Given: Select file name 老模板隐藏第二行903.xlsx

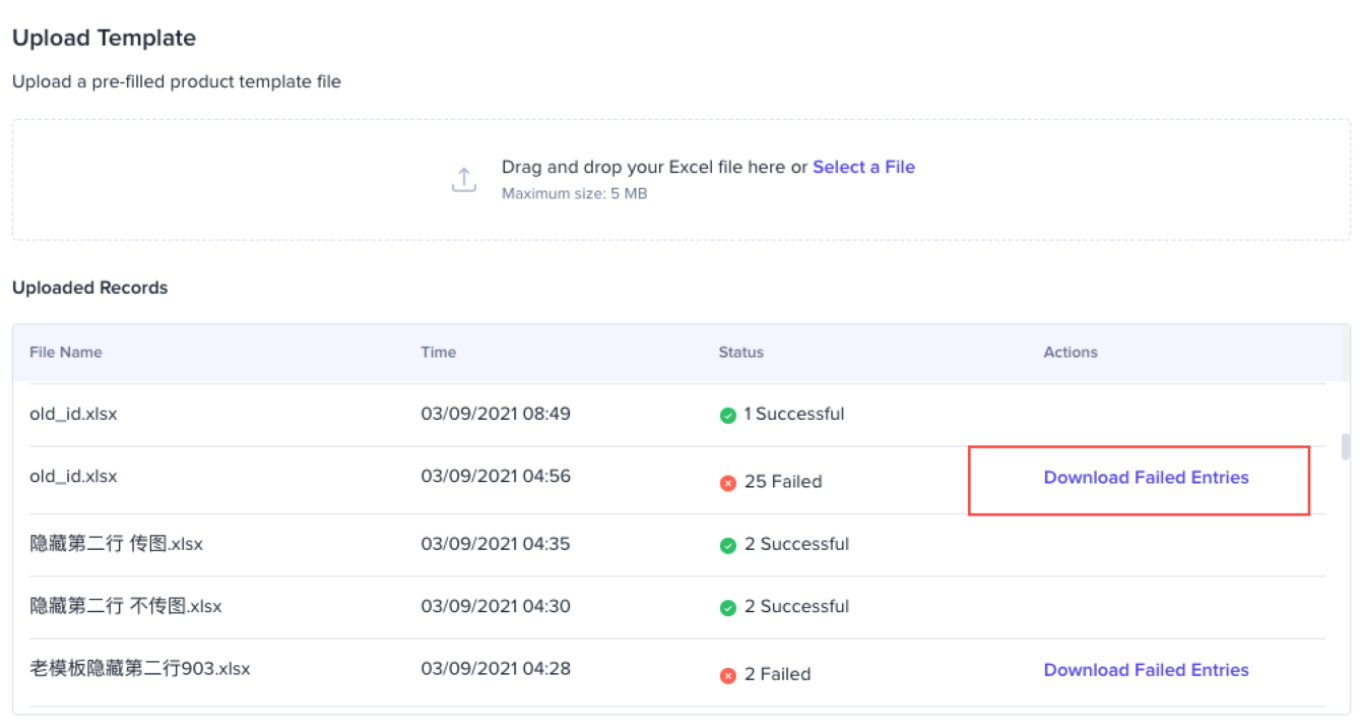Looking at the screenshot, I should tap(140, 668).
